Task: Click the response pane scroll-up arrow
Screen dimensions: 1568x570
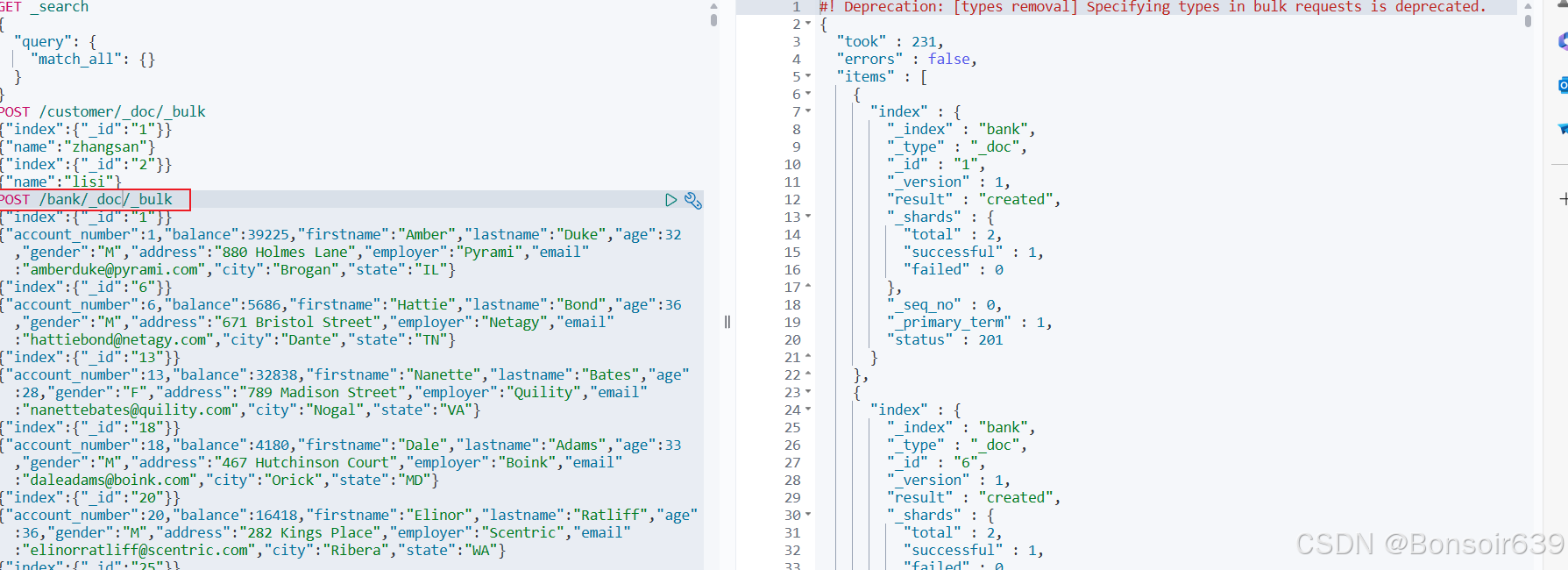Action: (1528, 5)
